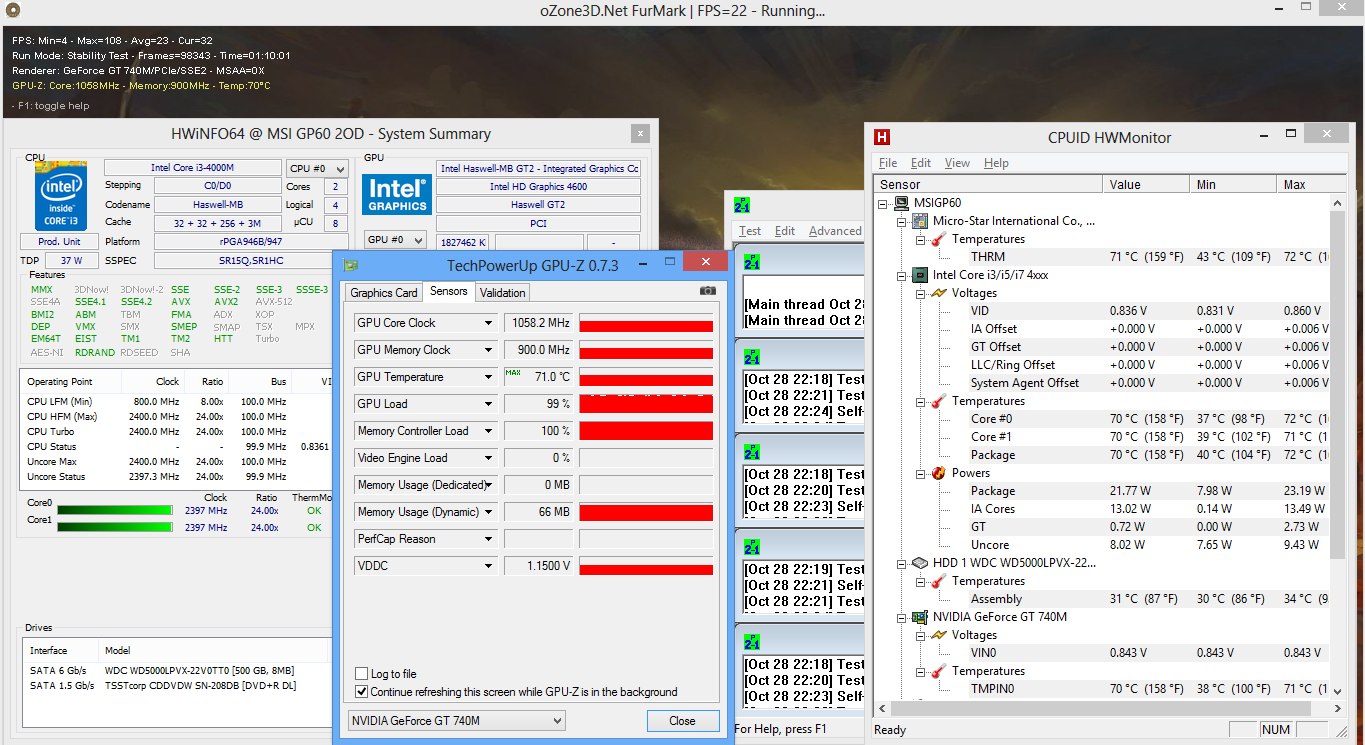Select the IA Cores power row
This screenshot has height=745, width=1365.
1101,509
